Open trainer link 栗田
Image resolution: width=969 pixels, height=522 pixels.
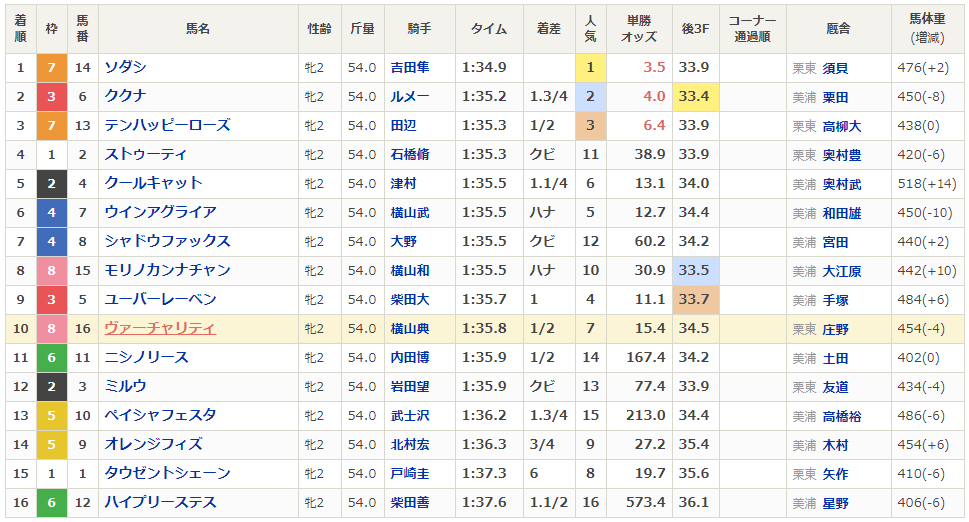tap(836, 98)
